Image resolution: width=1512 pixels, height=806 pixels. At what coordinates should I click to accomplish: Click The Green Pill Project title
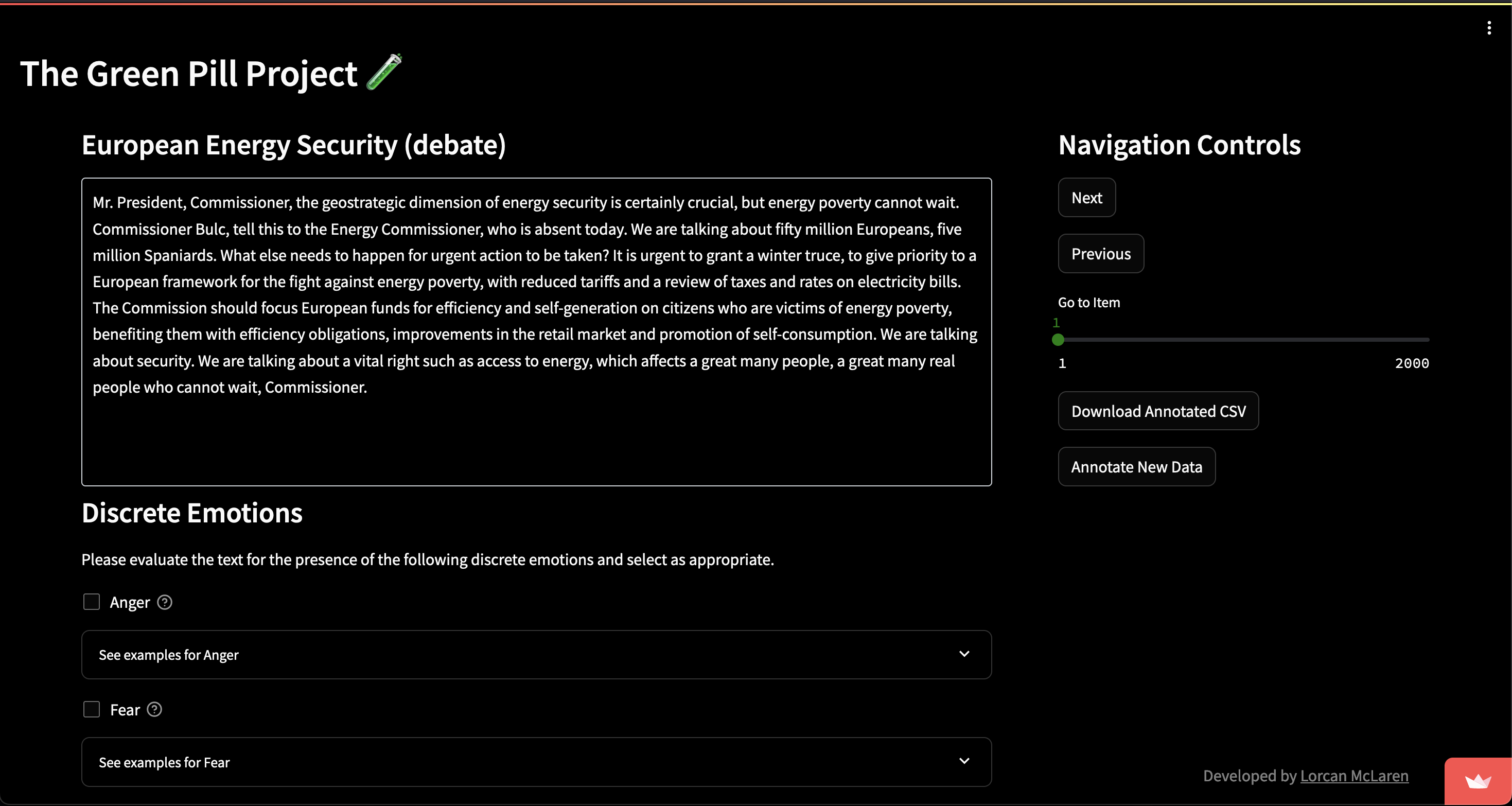[188, 74]
